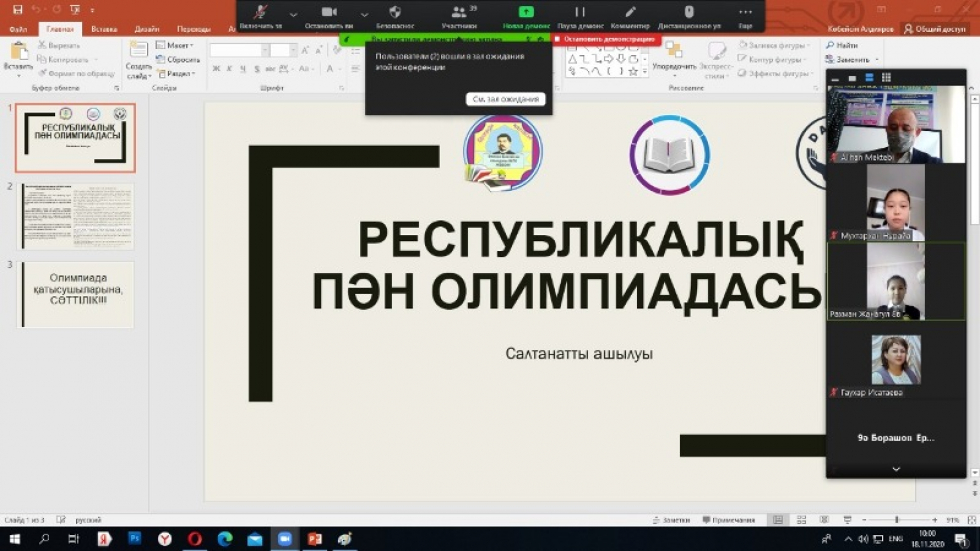
Task: Switch to the Вставка ribbon tab
Action: [x=104, y=29]
